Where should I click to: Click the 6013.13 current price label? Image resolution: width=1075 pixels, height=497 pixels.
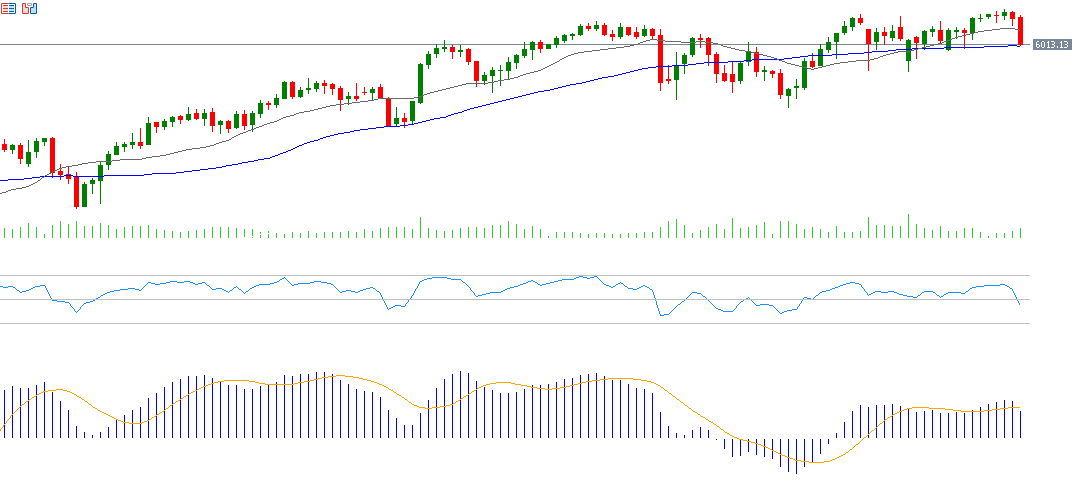click(x=1051, y=45)
